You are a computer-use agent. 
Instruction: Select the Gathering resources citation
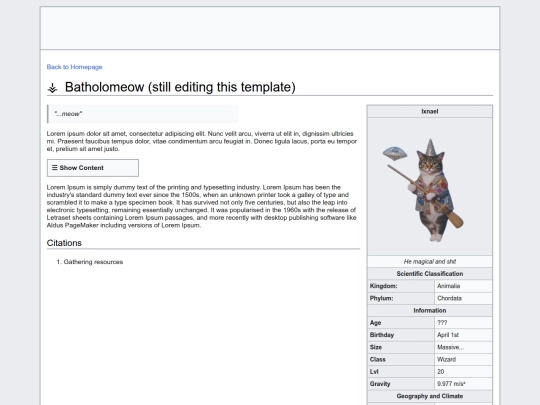pos(93,262)
